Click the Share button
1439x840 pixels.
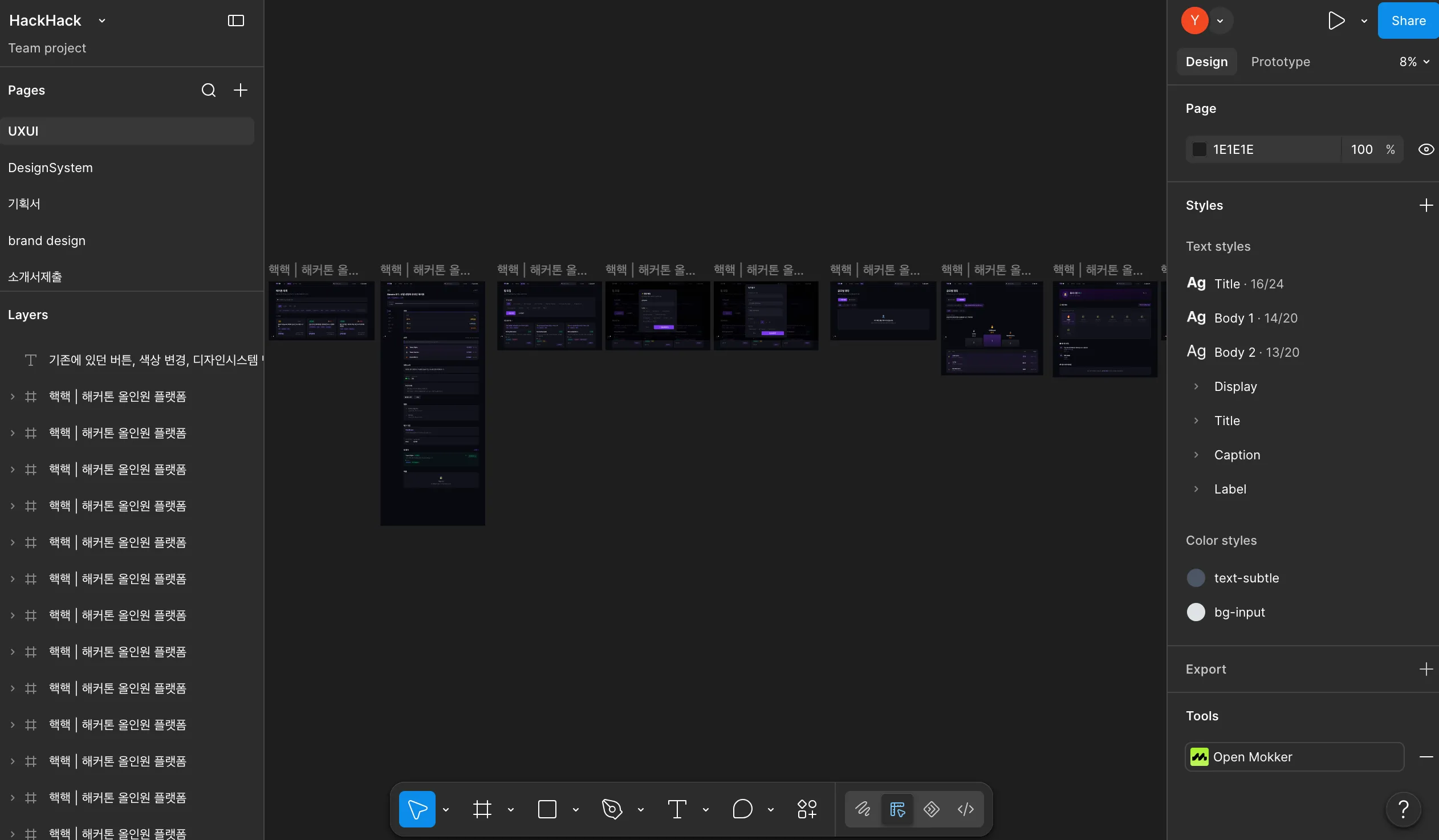1408,21
